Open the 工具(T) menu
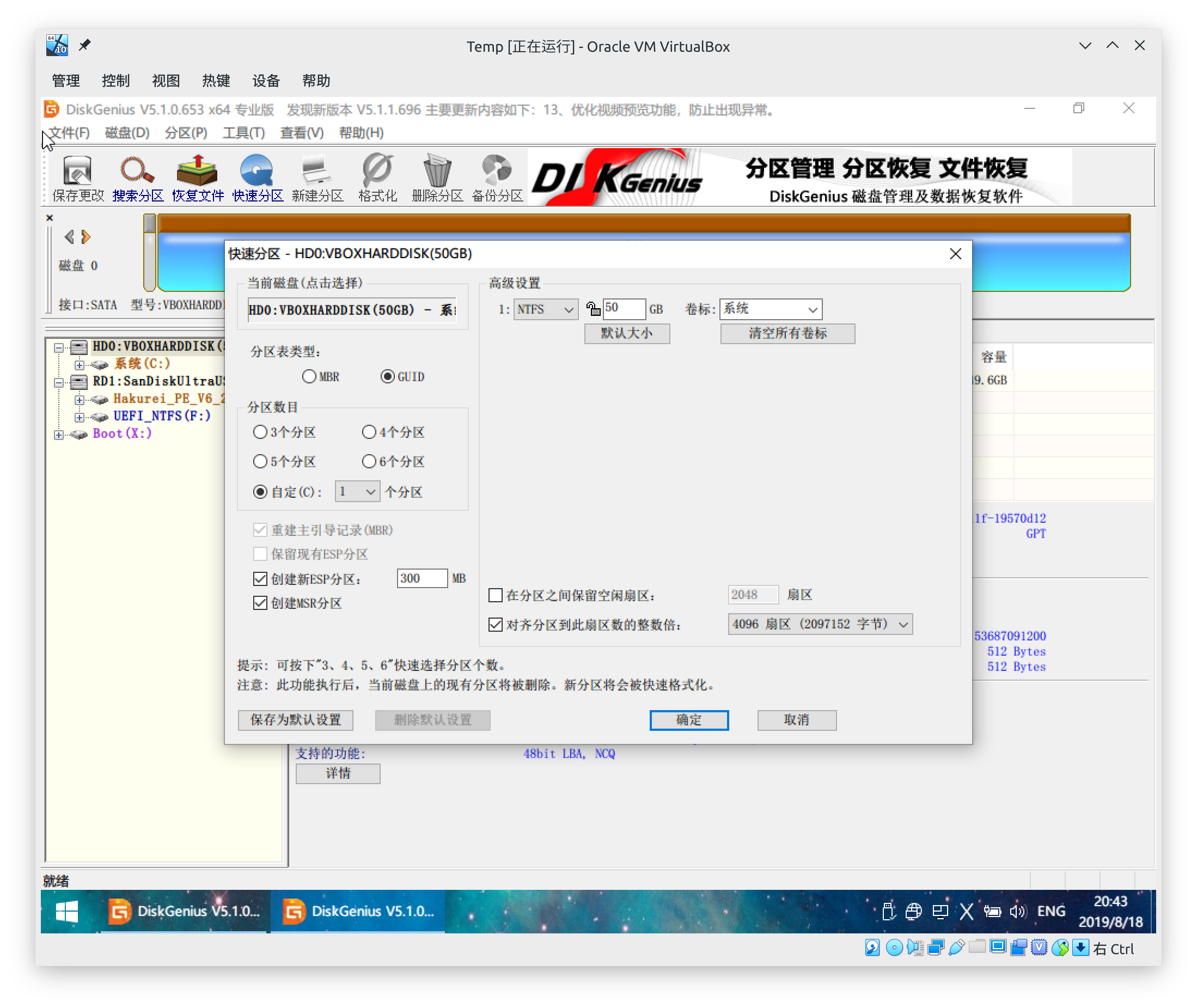This screenshot has width=1197, height=1008. 244,132
